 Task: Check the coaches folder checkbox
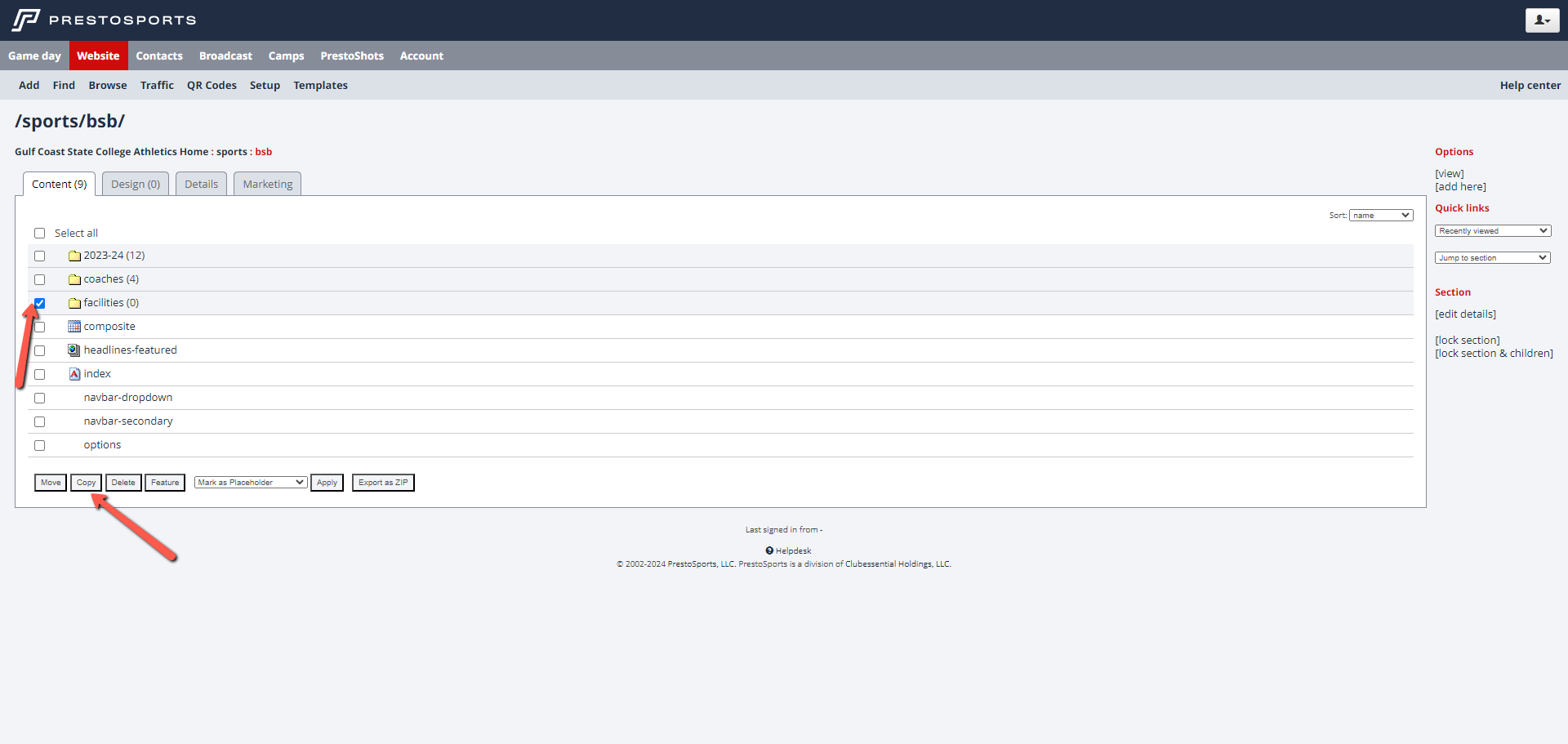click(39, 280)
